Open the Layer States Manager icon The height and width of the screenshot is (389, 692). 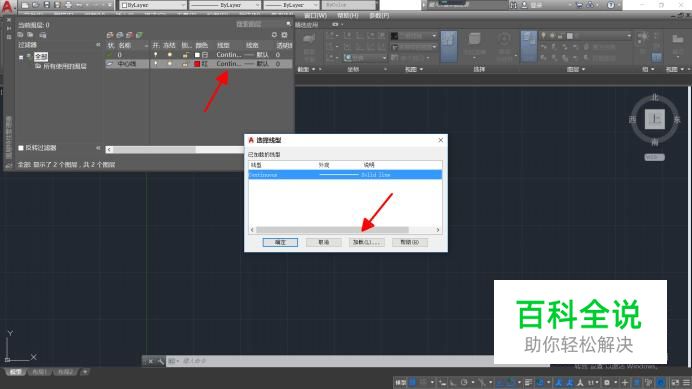coord(42,34)
